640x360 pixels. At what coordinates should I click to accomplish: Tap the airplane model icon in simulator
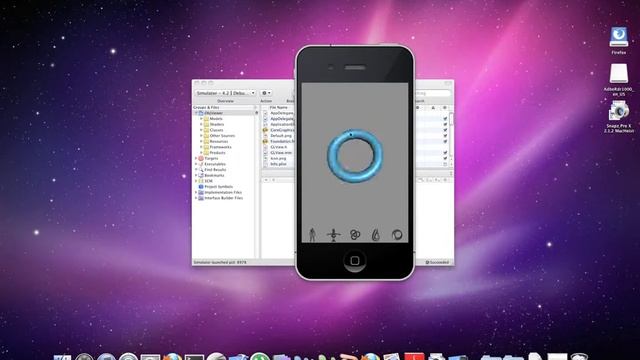333,235
